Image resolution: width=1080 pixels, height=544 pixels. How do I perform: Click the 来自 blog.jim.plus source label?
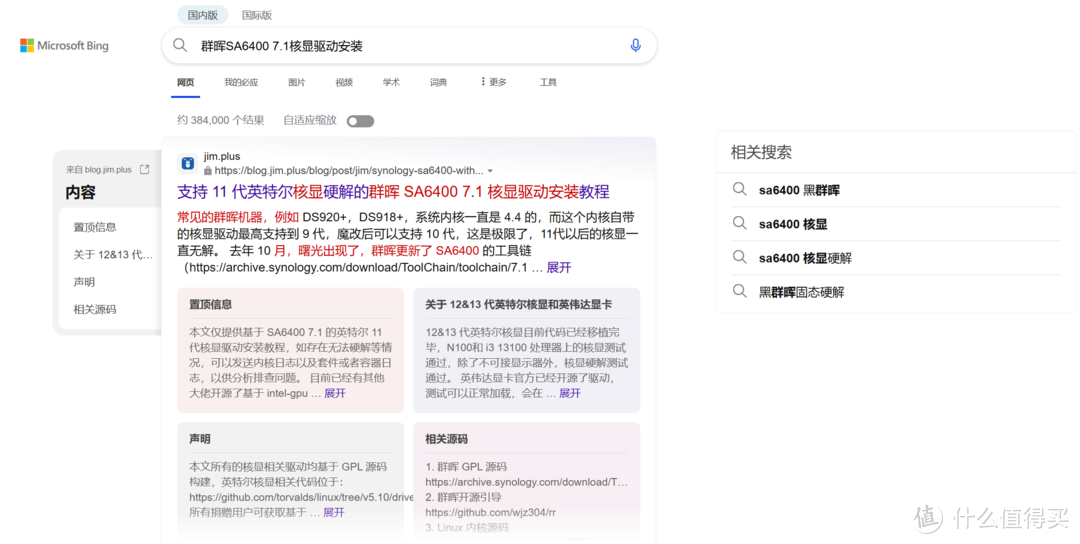[x=98, y=169]
